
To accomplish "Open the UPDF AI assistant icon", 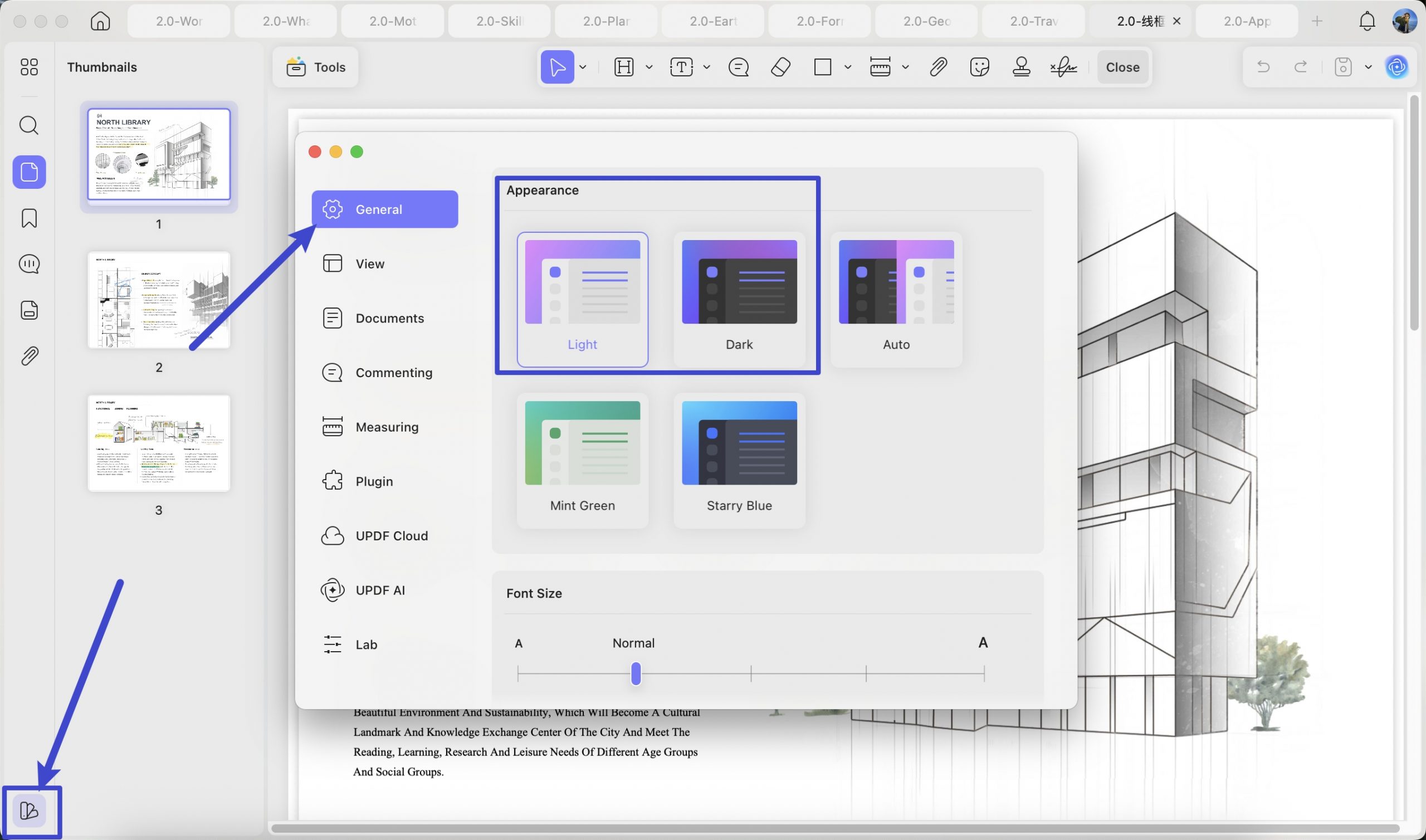I will [x=1396, y=67].
